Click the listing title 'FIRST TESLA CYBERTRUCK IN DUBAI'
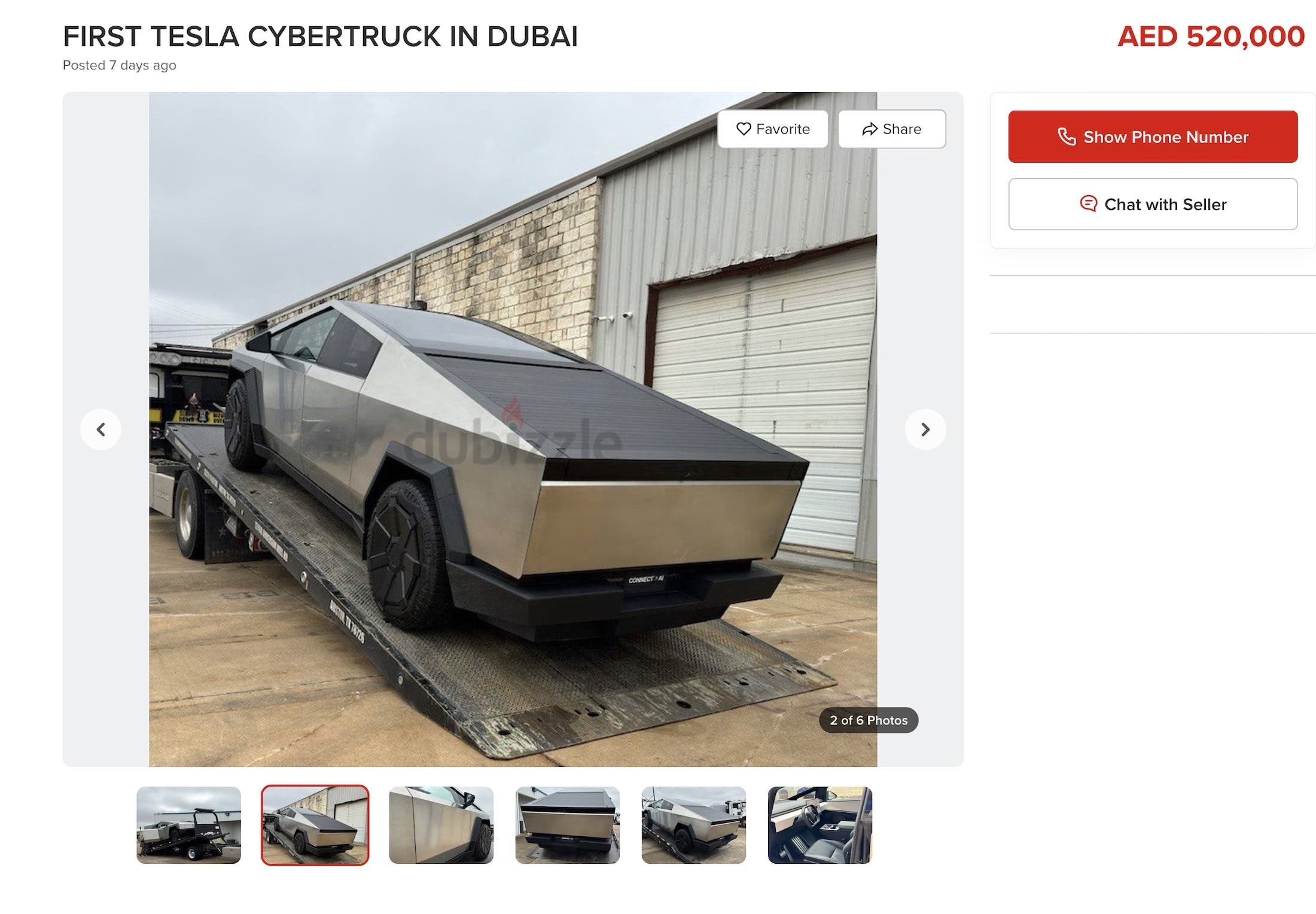This screenshot has height=914, width=1316. (320, 36)
